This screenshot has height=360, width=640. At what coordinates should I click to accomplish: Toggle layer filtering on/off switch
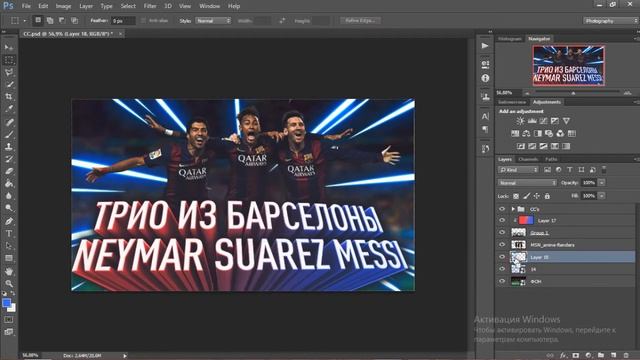click(604, 169)
